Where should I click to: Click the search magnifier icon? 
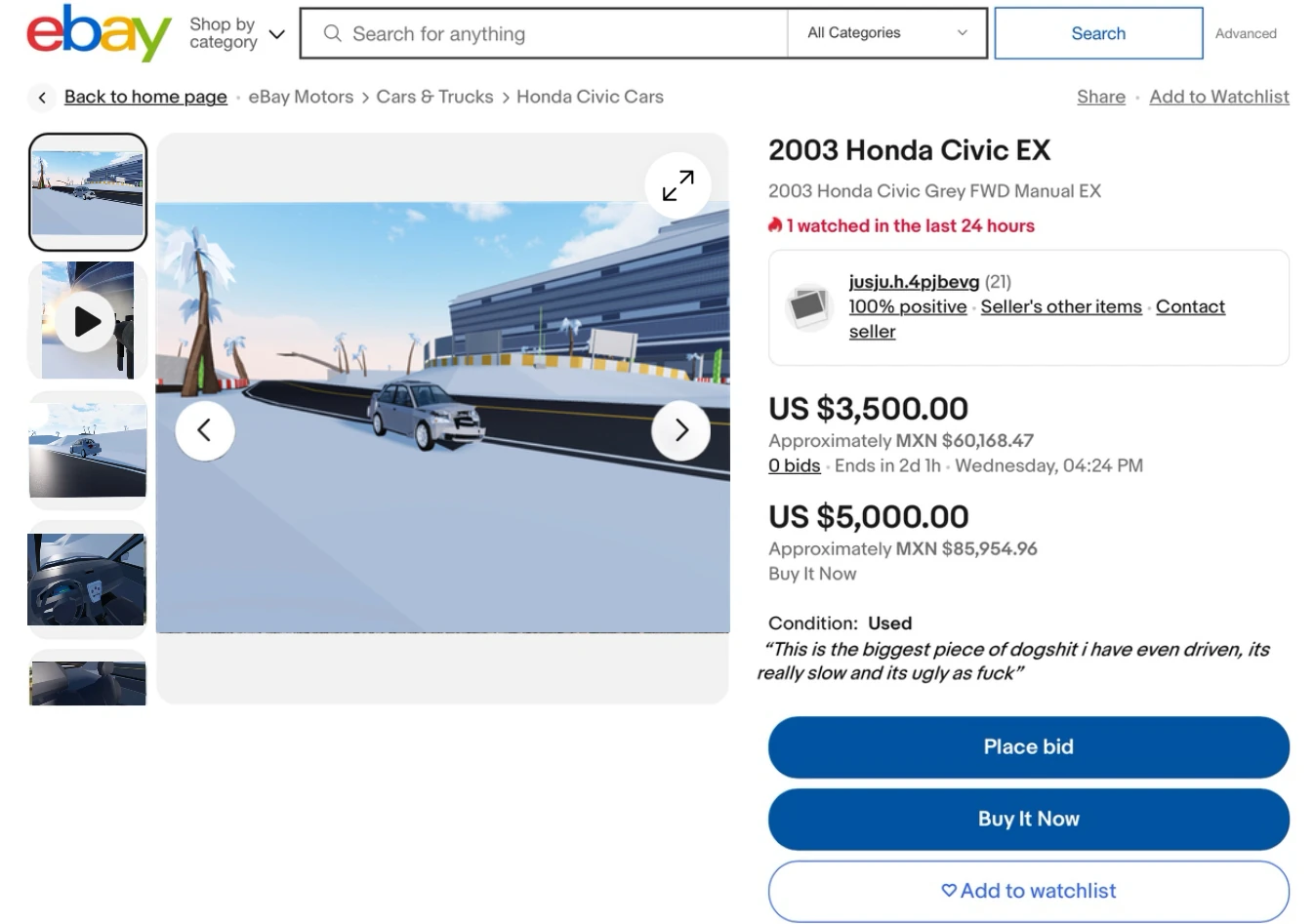332,33
